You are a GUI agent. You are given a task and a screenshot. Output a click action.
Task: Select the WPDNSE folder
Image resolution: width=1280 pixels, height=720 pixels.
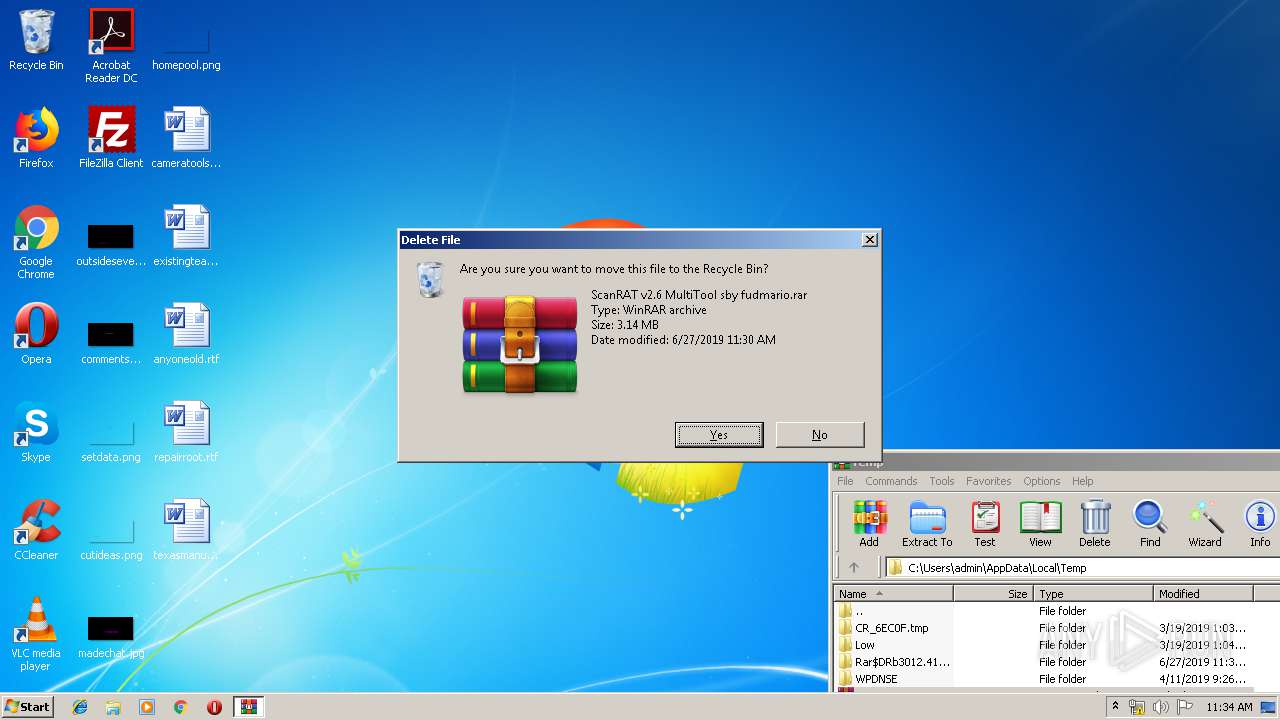1043,679
